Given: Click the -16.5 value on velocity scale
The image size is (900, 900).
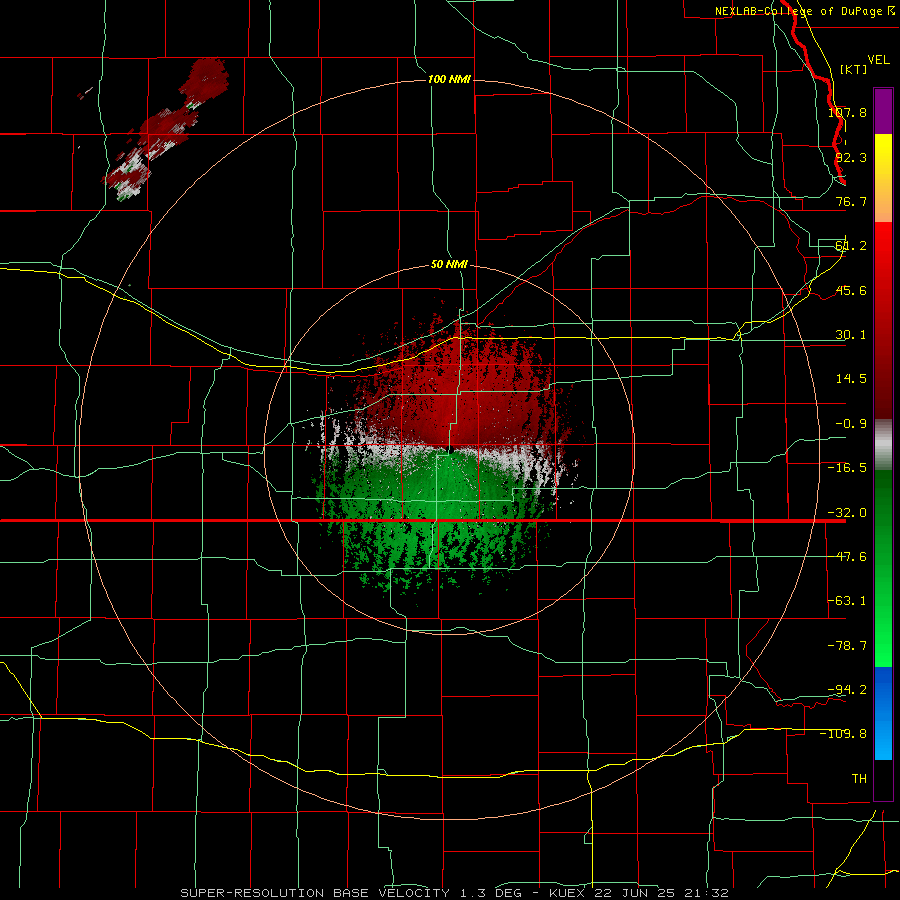Looking at the screenshot, I should click(x=847, y=468).
